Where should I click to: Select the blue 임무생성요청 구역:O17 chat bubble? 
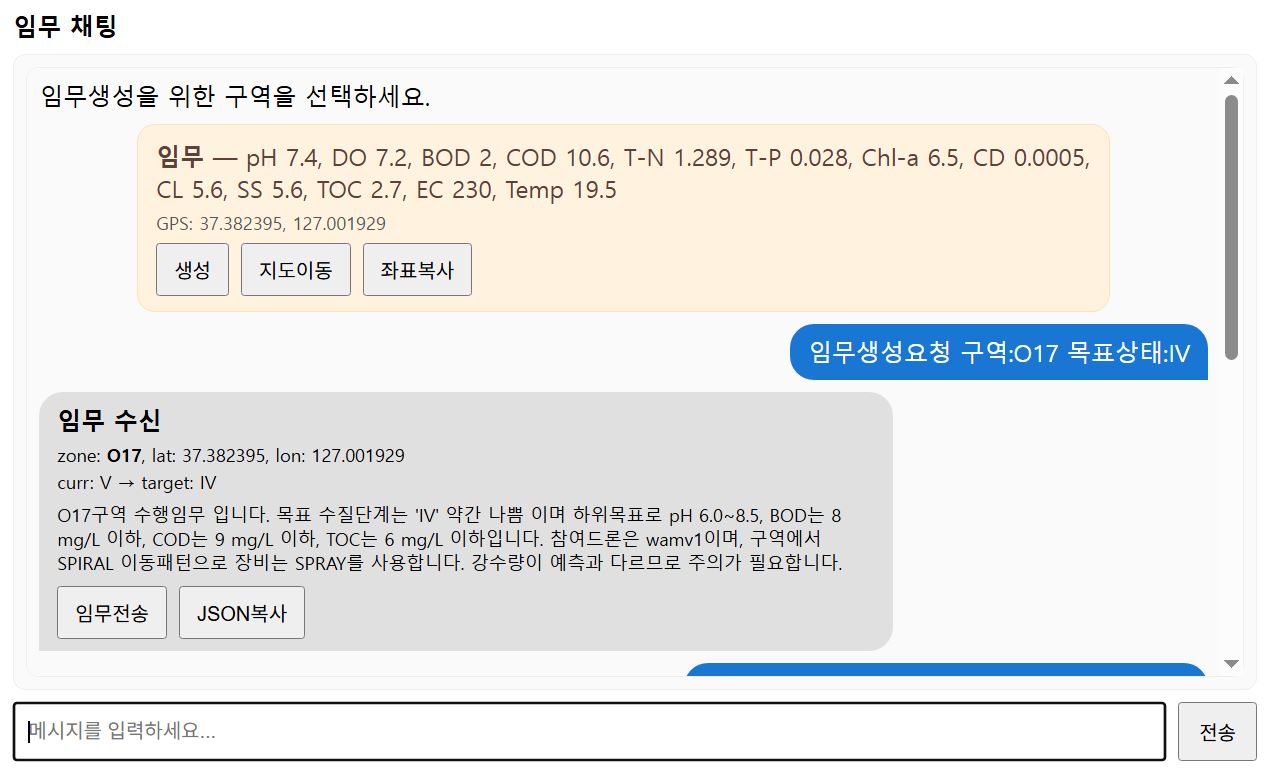pyautogui.click(x=999, y=352)
